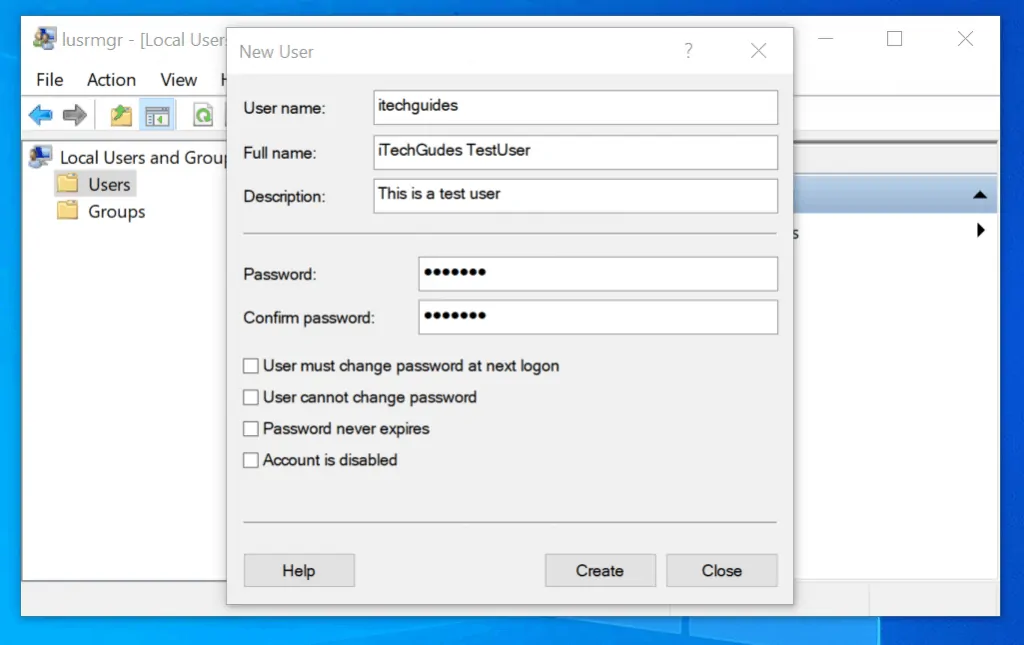Image resolution: width=1024 pixels, height=645 pixels.
Task: Toggle the Show/Hide Console Tree toolbar icon
Action: tap(156, 114)
